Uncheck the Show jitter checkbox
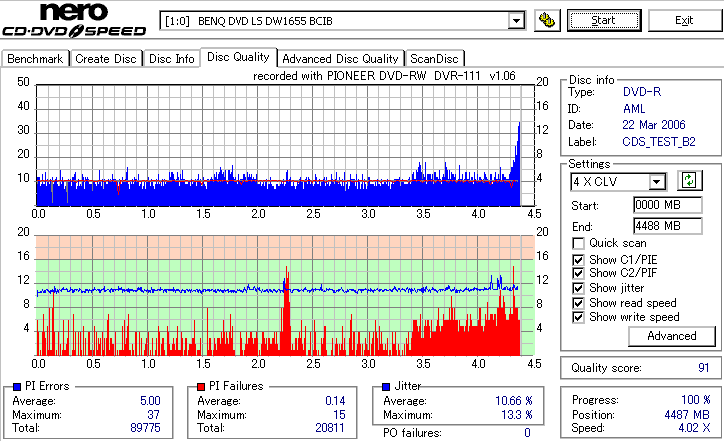724x441 pixels. click(578, 288)
